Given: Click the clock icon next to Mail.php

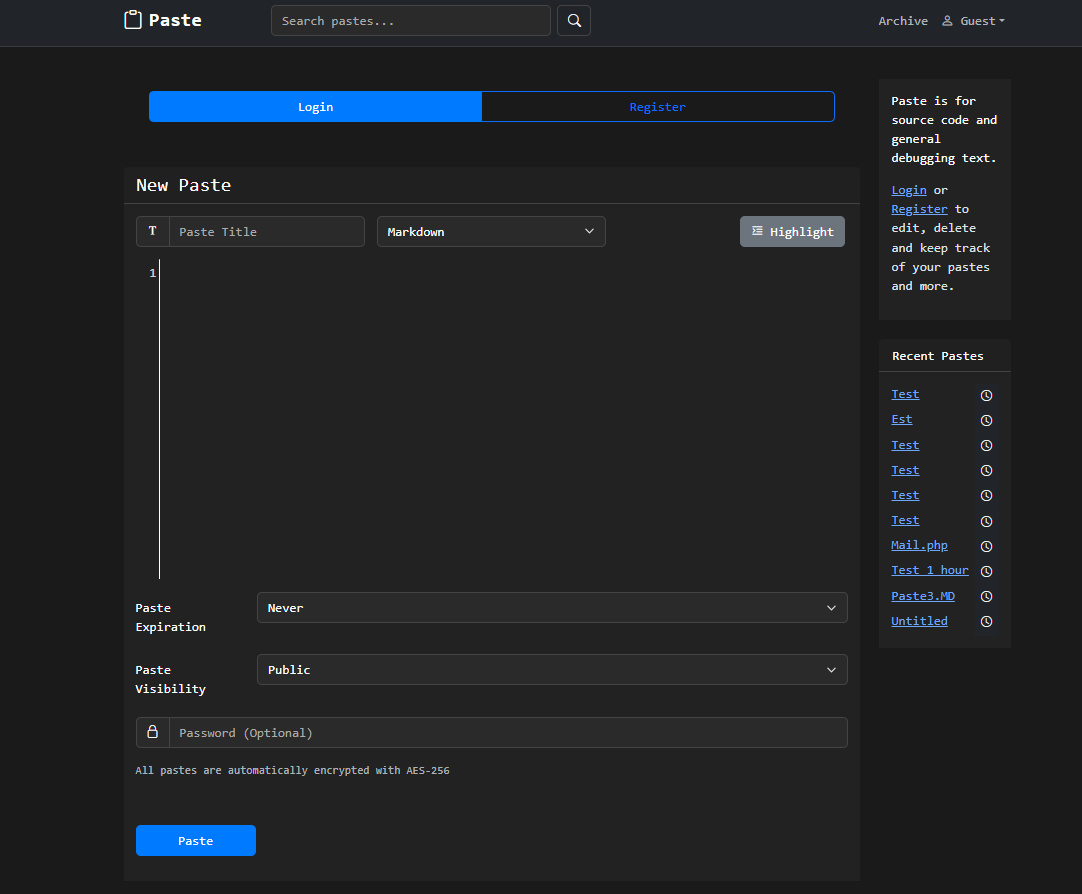Looking at the screenshot, I should [986, 546].
